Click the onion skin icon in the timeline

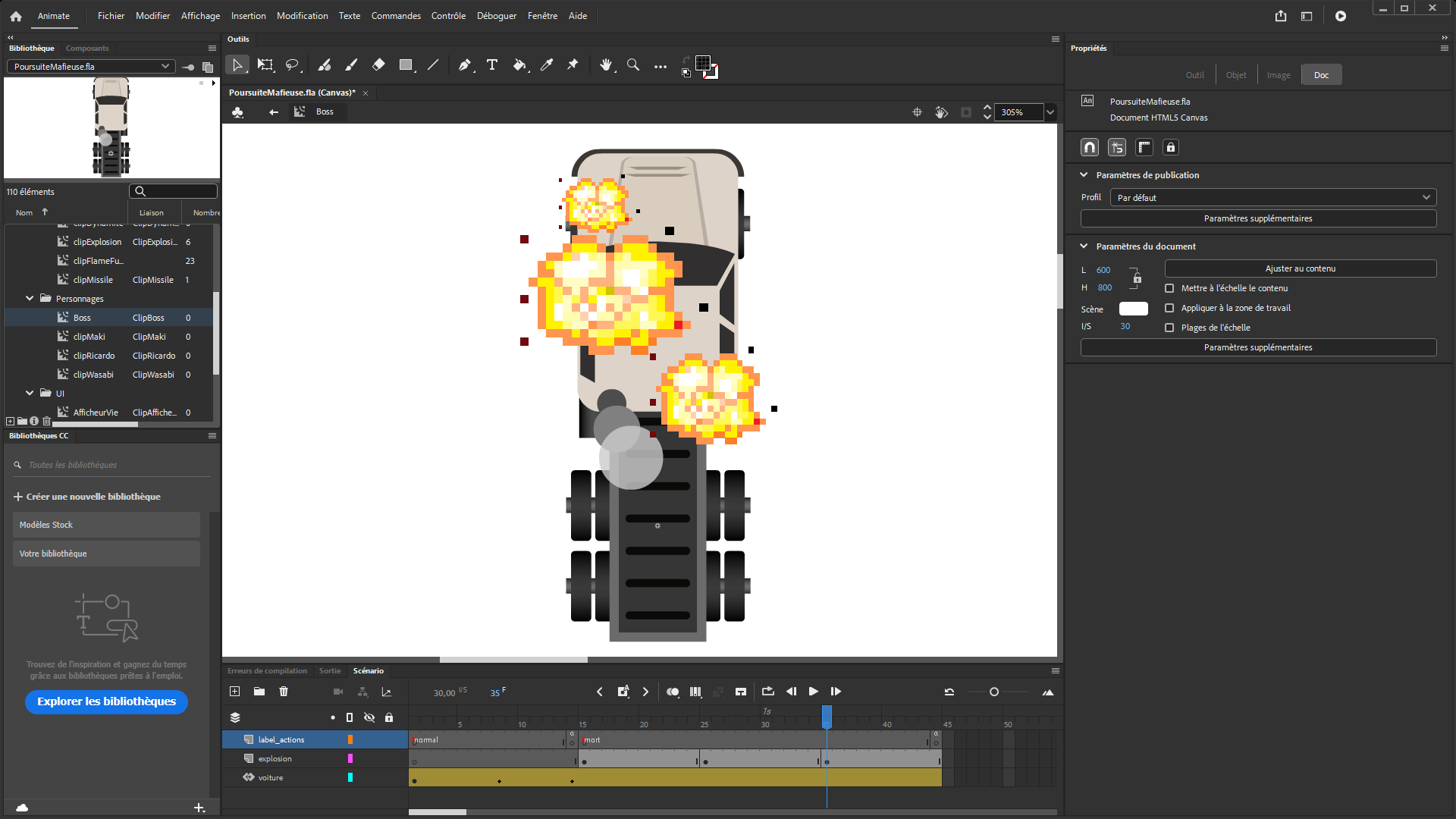tap(672, 692)
